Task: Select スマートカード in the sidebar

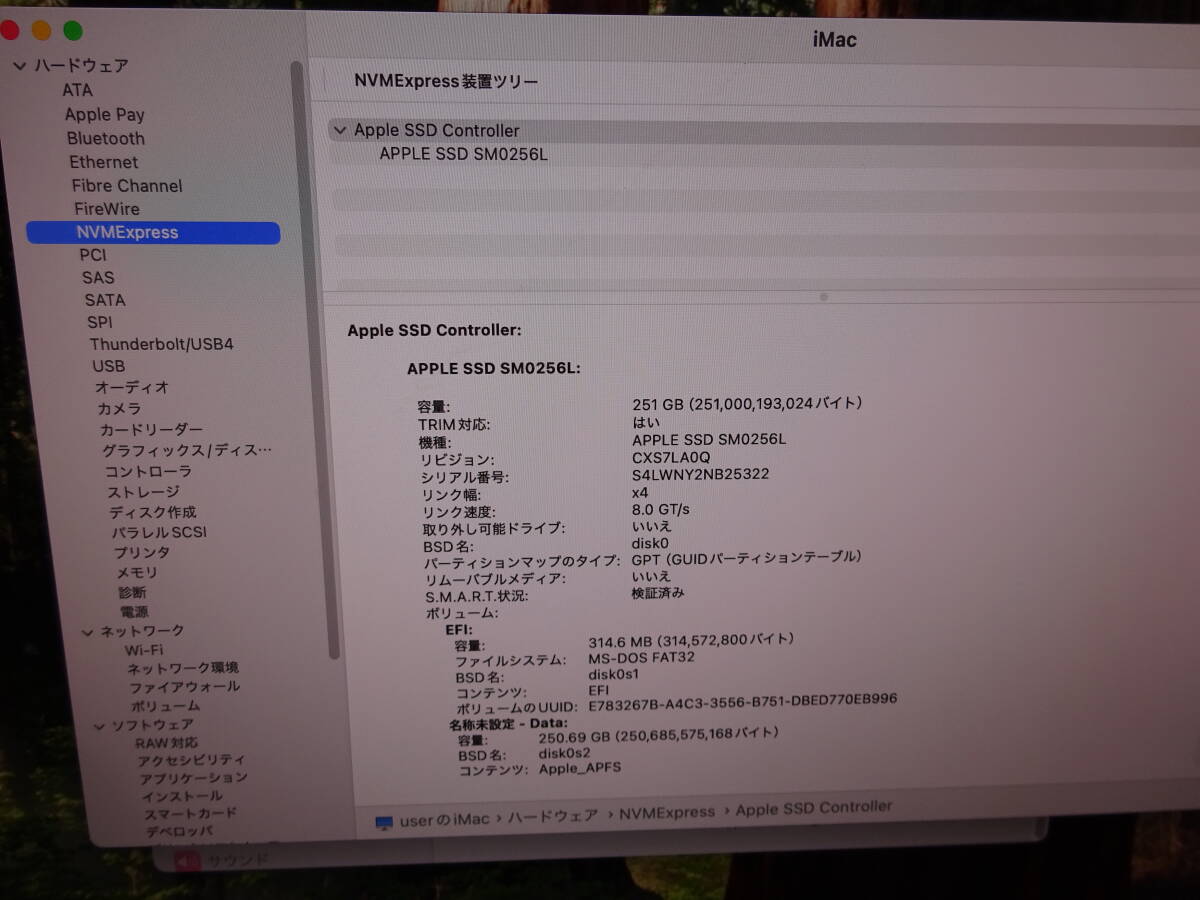Action: tap(190, 814)
